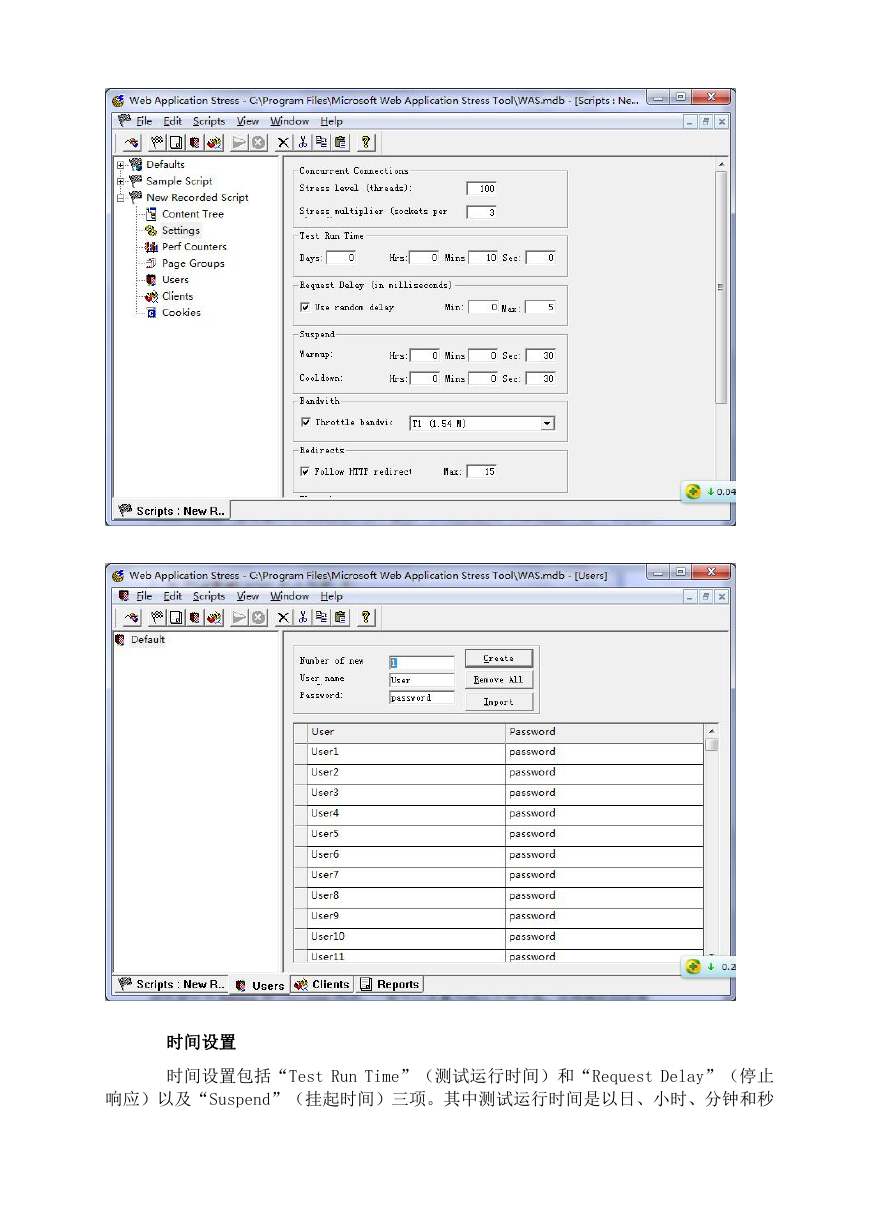
Task: Click Cut scissors icon in Users window toolbar
Action: click(302, 617)
